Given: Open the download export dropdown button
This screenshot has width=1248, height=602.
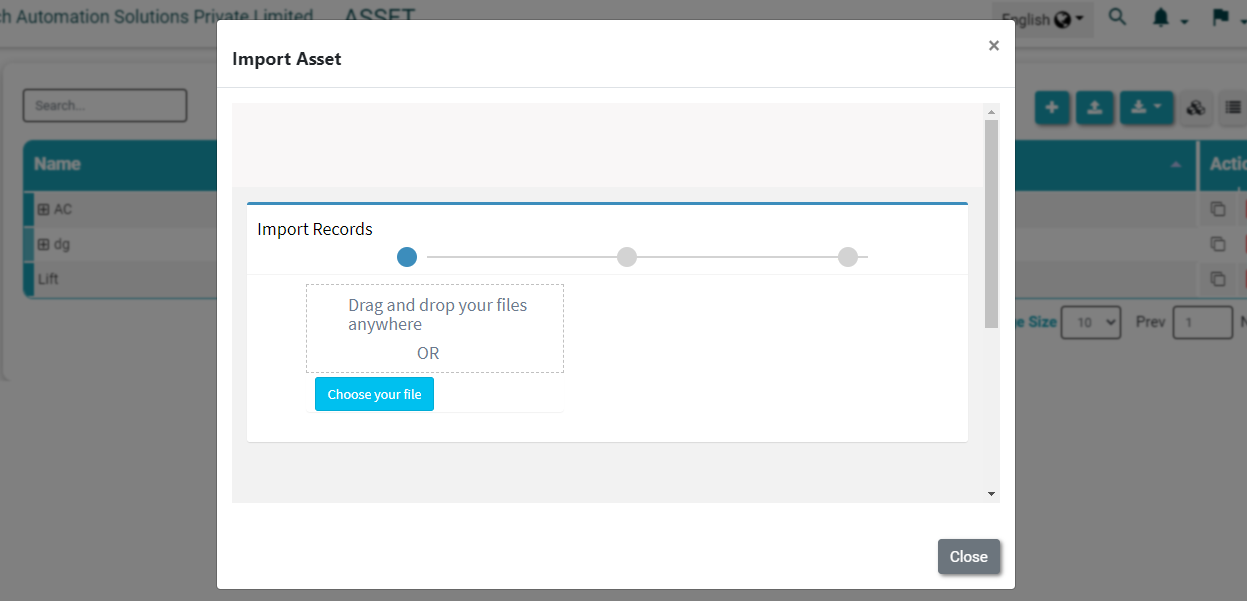Looking at the screenshot, I should pos(1146,107).
